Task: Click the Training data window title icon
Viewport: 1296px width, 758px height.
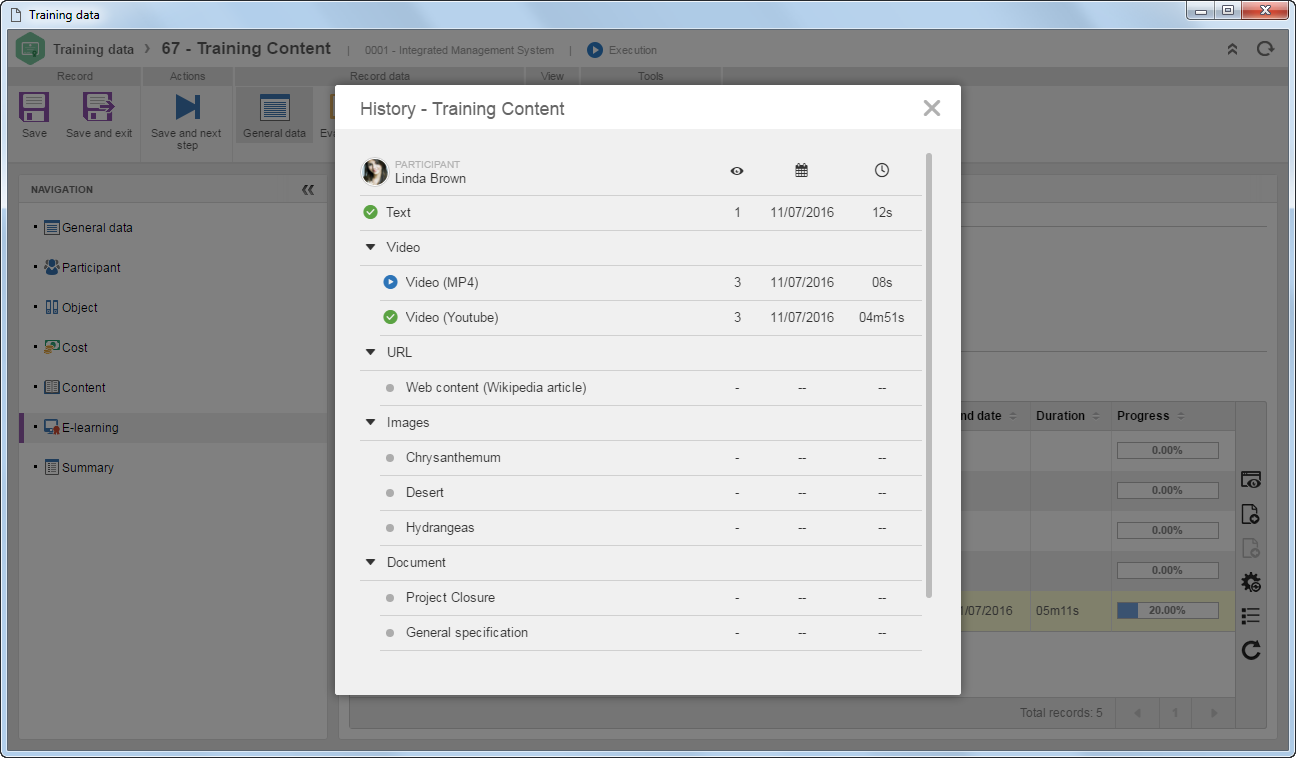Action: coord(16,15)
